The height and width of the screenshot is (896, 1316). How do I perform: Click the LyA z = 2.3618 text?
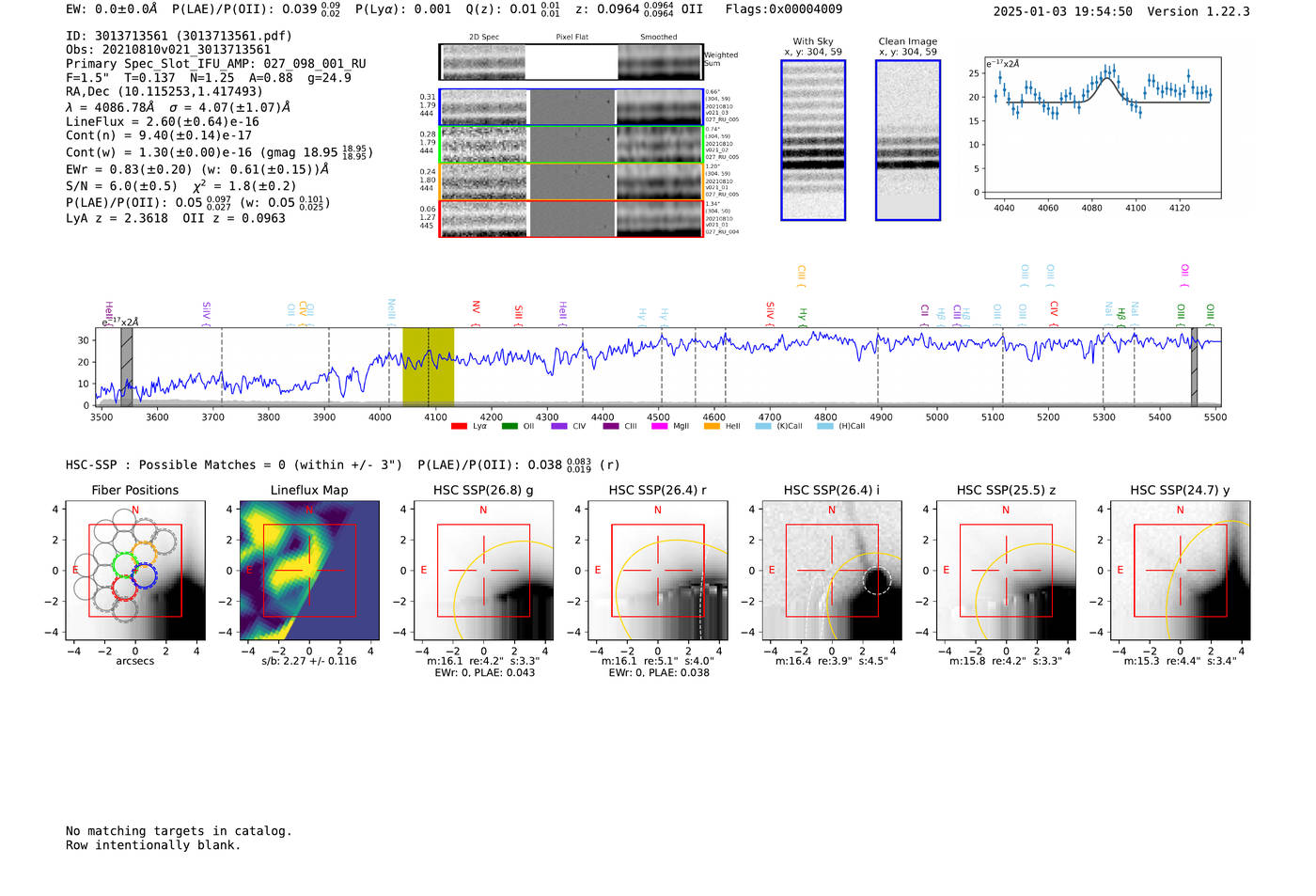(117, 218)
